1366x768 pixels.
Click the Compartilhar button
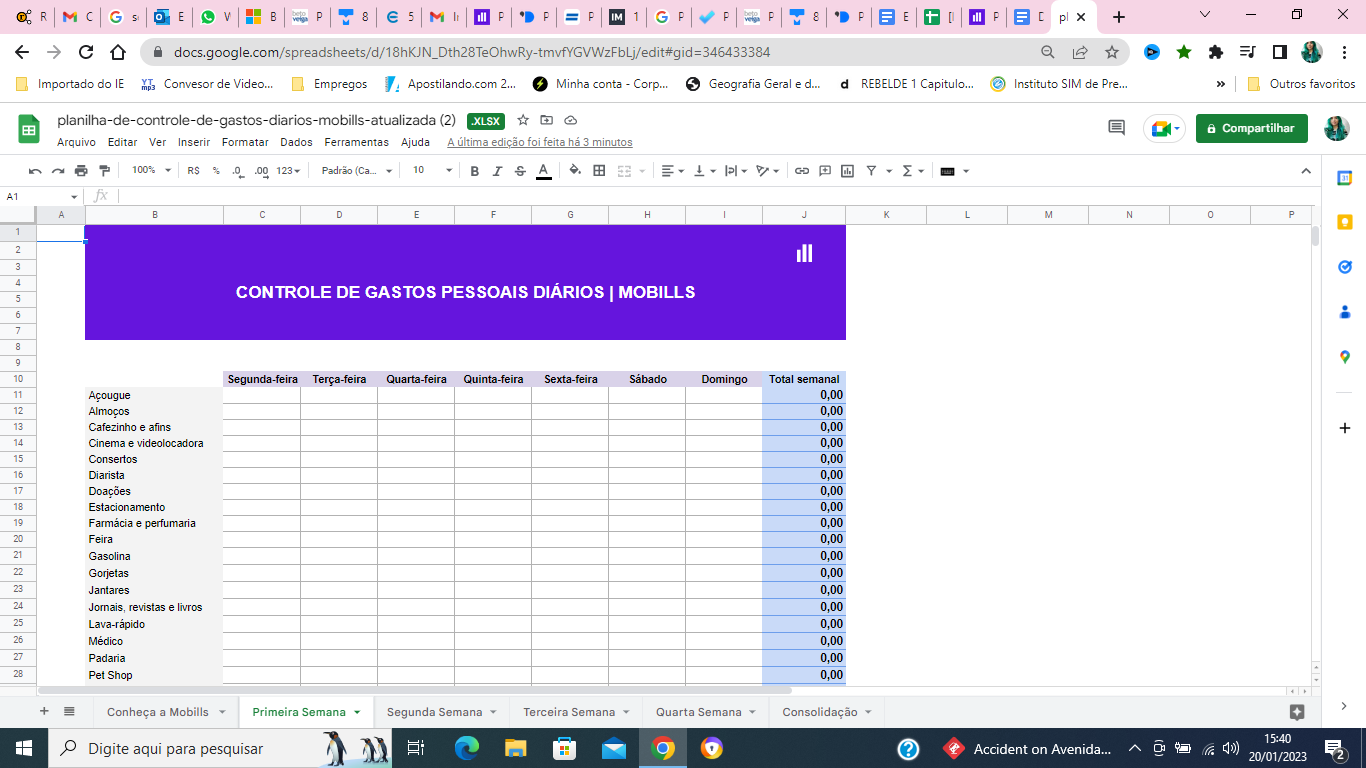(x=1251, y=128)
